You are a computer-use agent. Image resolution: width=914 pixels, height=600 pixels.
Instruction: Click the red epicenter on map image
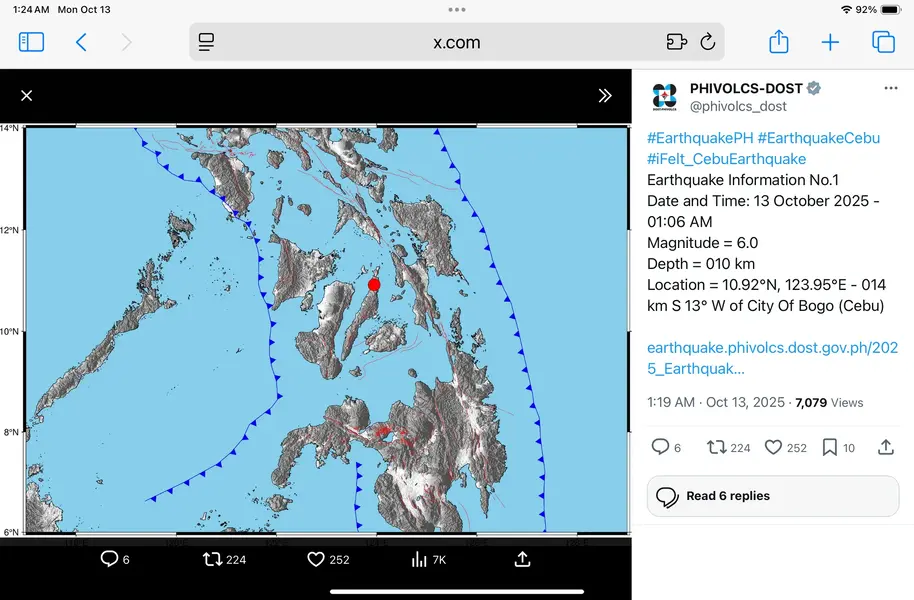click(374, 285)
